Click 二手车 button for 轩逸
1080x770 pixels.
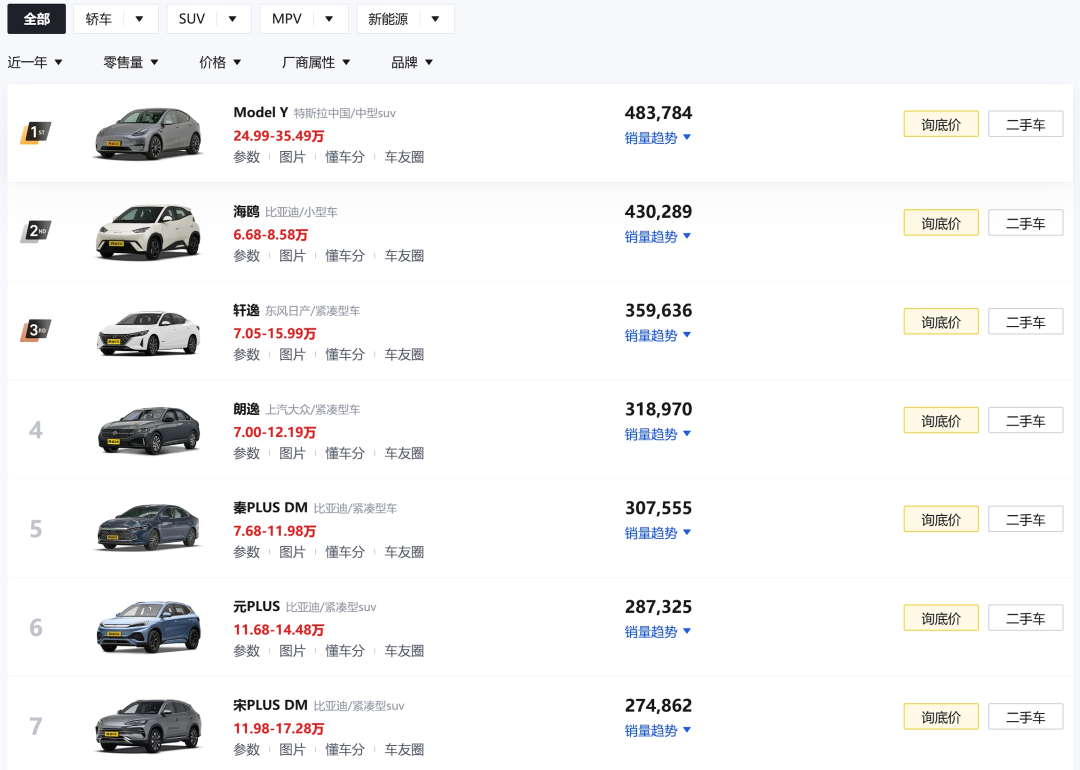coord(1026,322)
